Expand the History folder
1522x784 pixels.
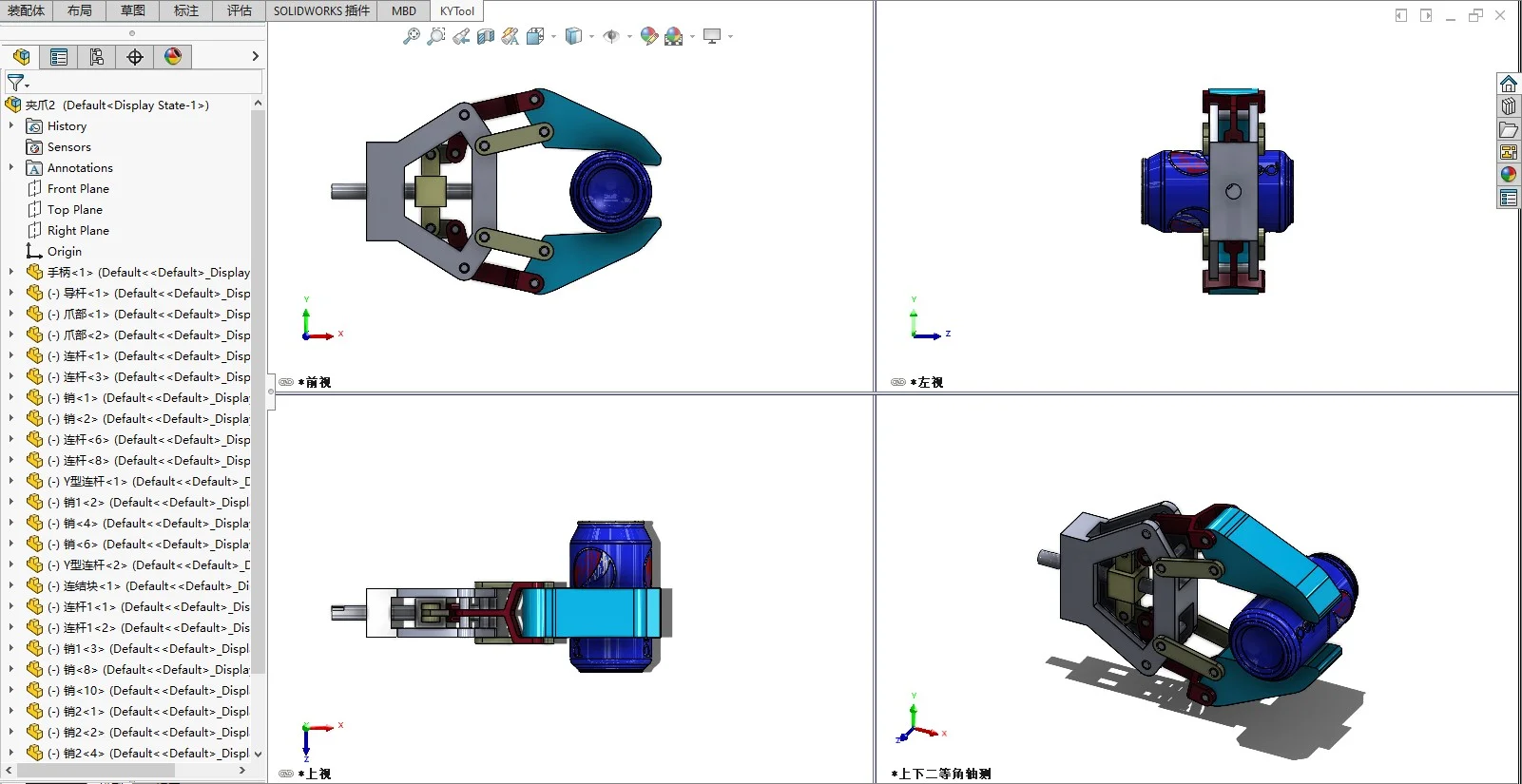pyautogui.click(x=11, y=125)
